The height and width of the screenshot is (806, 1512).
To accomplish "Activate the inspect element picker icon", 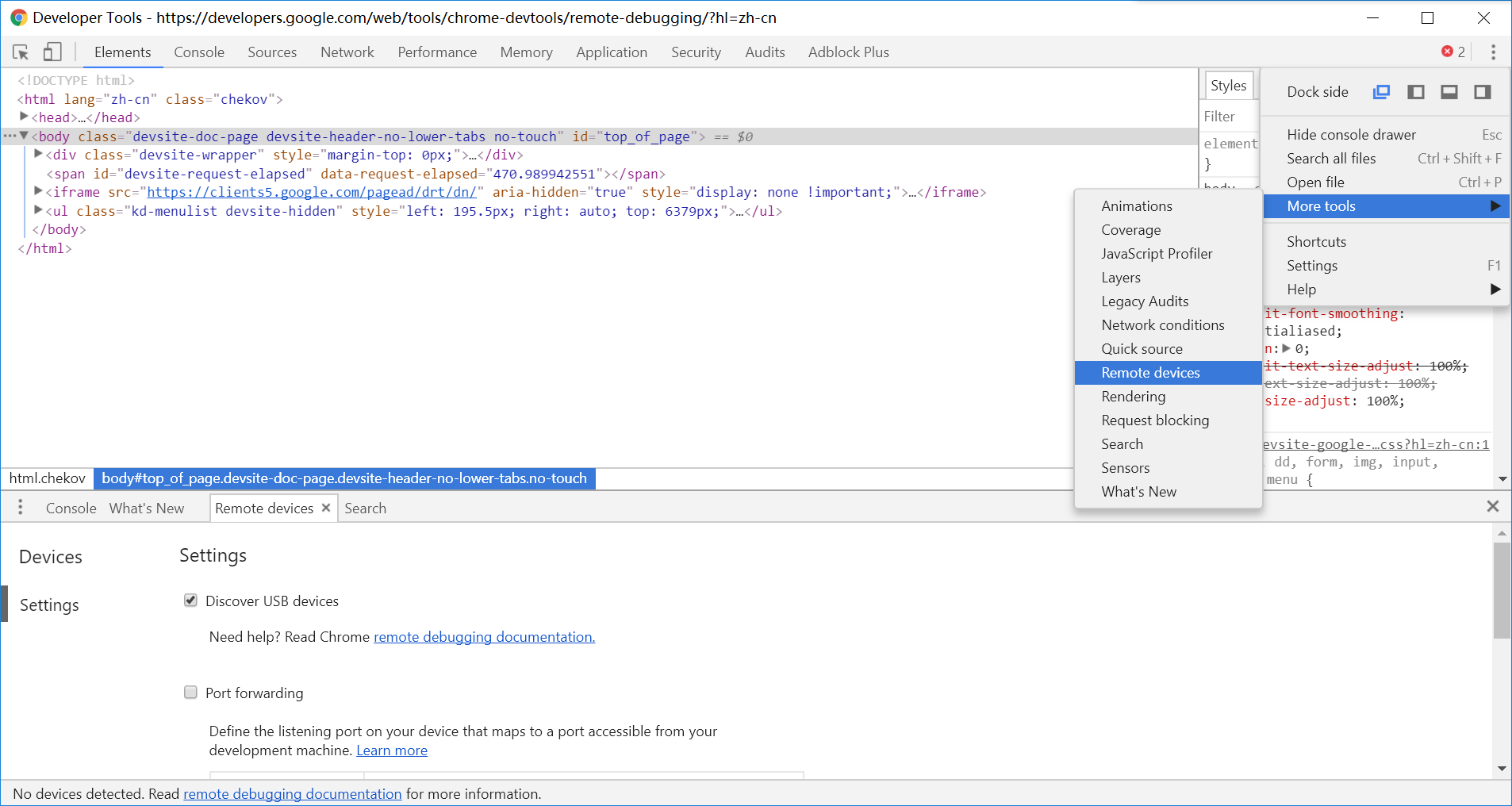I will [21, 52].
